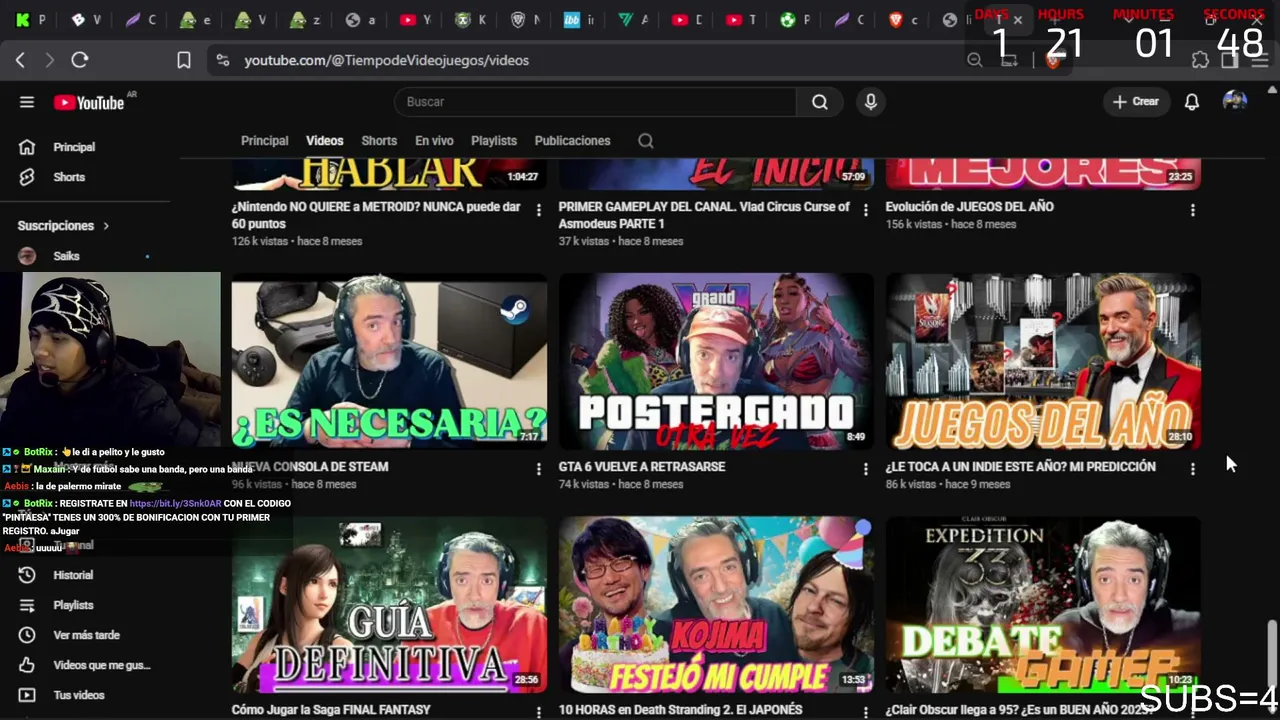Image resolution: width=1280 pixels, height=720 pixels.
Task: Open options for Death Stranding 2 video
Action: [866, 712]
